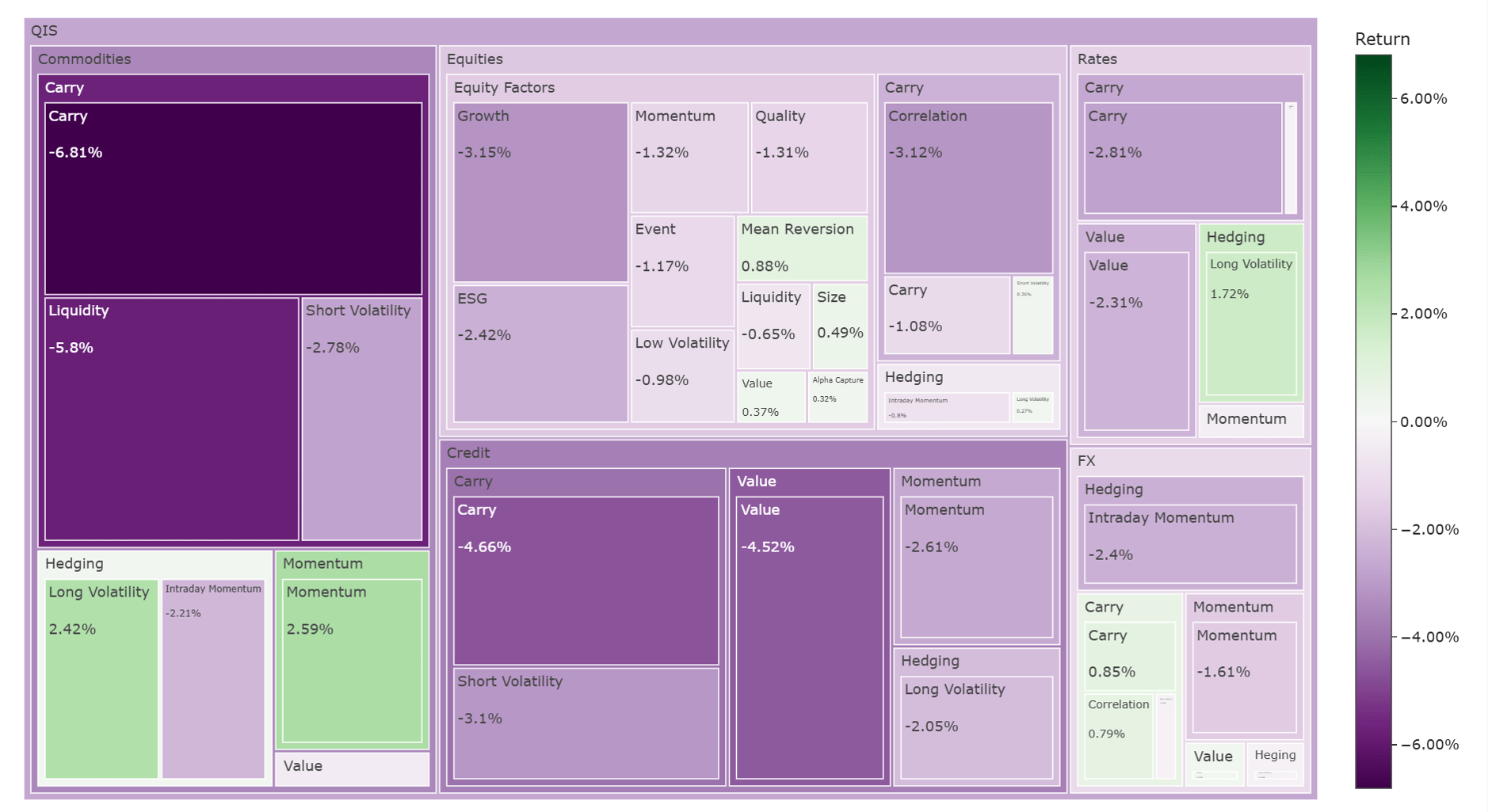Screen dimensions: 1488x812
Task: Click the Credit Short Volatility -3.1% tile
Action: tap(586, 724)
